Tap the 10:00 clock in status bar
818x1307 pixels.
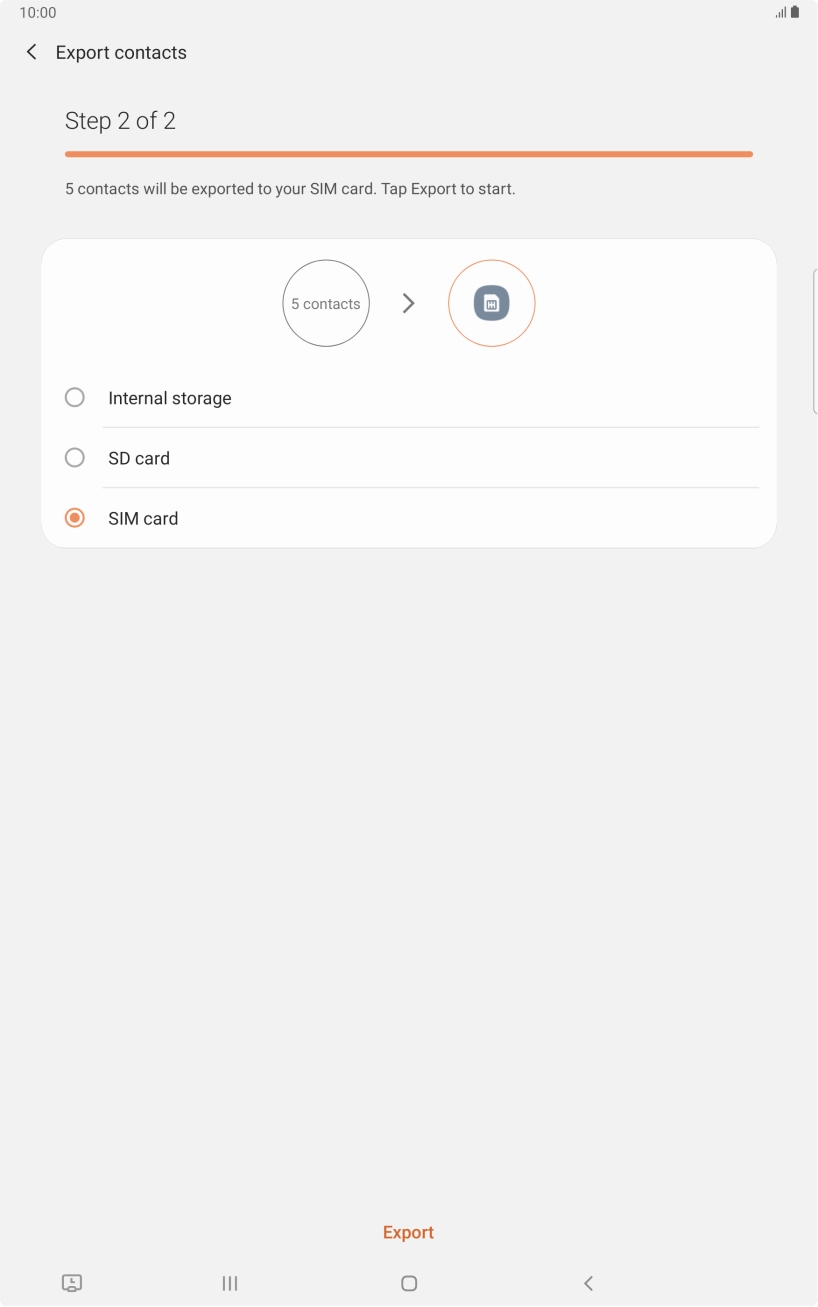point(38,13)
